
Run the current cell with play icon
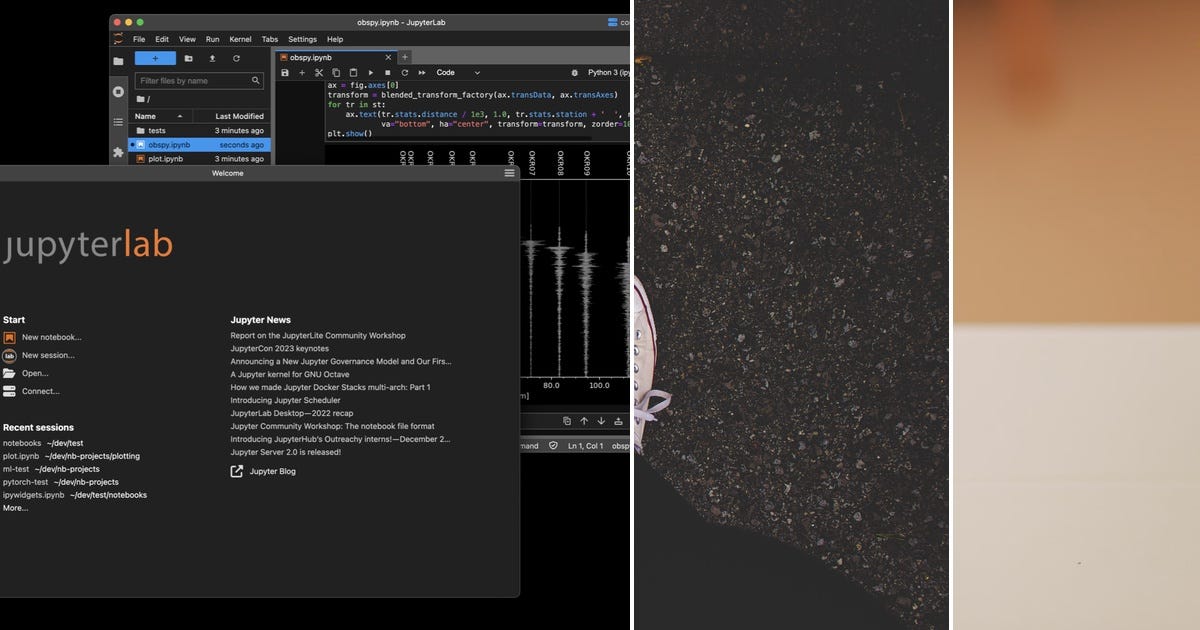click(x=371, y=73)
